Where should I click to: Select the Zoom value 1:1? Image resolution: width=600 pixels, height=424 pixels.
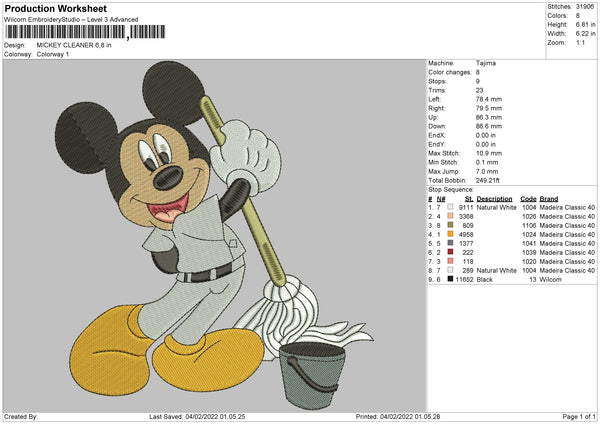[580, 42]
